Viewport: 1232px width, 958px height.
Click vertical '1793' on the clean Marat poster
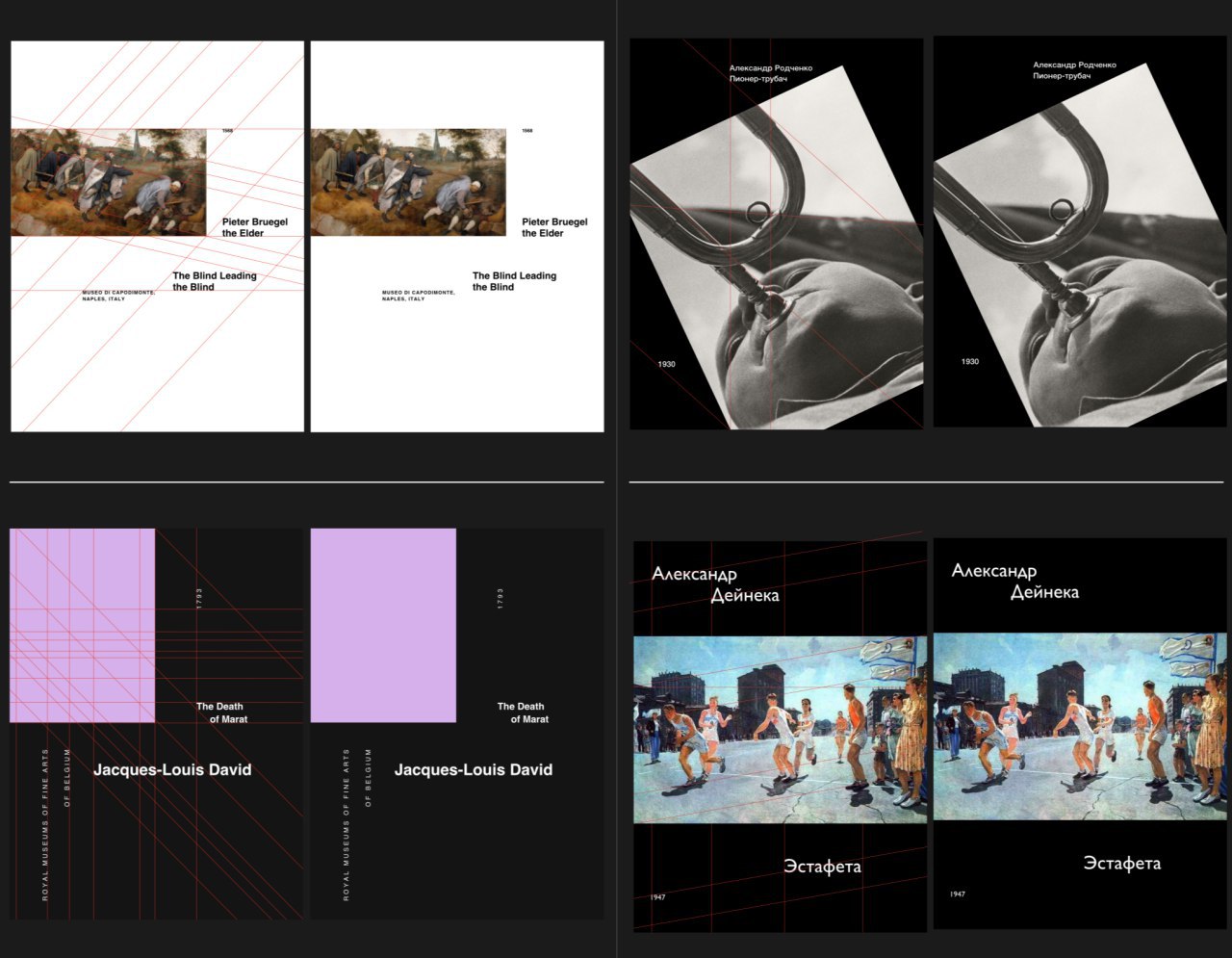coord(500,598)
